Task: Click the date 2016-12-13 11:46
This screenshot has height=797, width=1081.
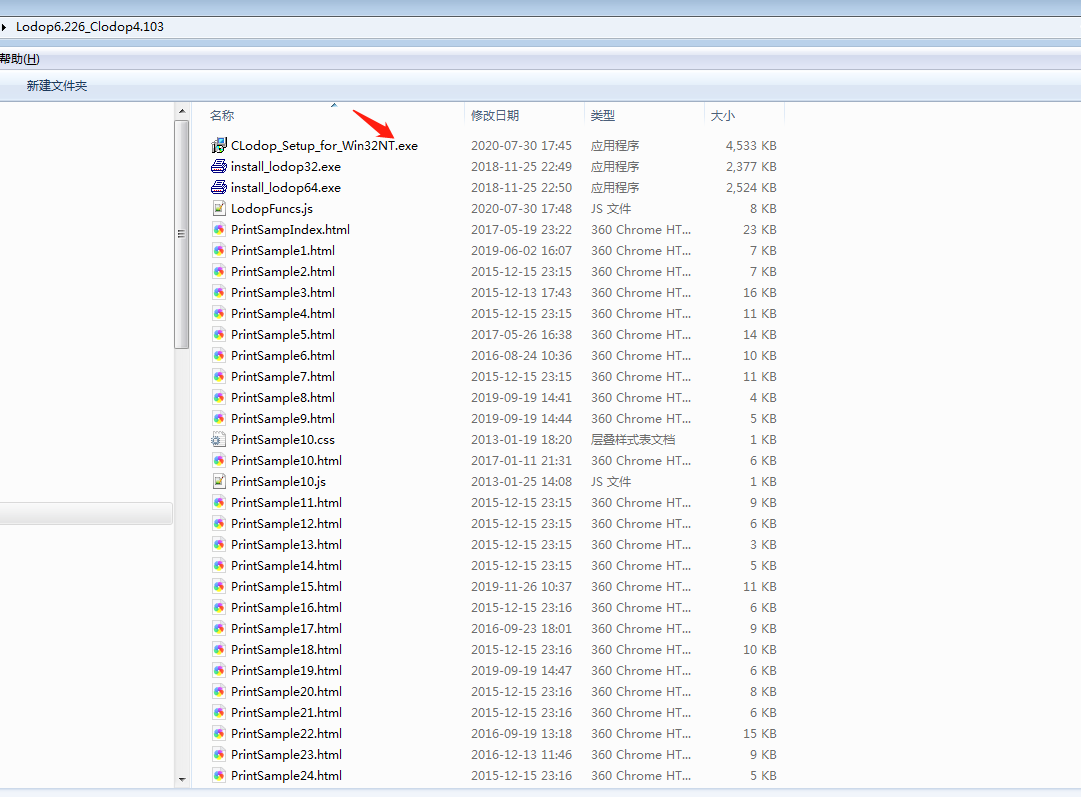Action: tap(521, 755)
